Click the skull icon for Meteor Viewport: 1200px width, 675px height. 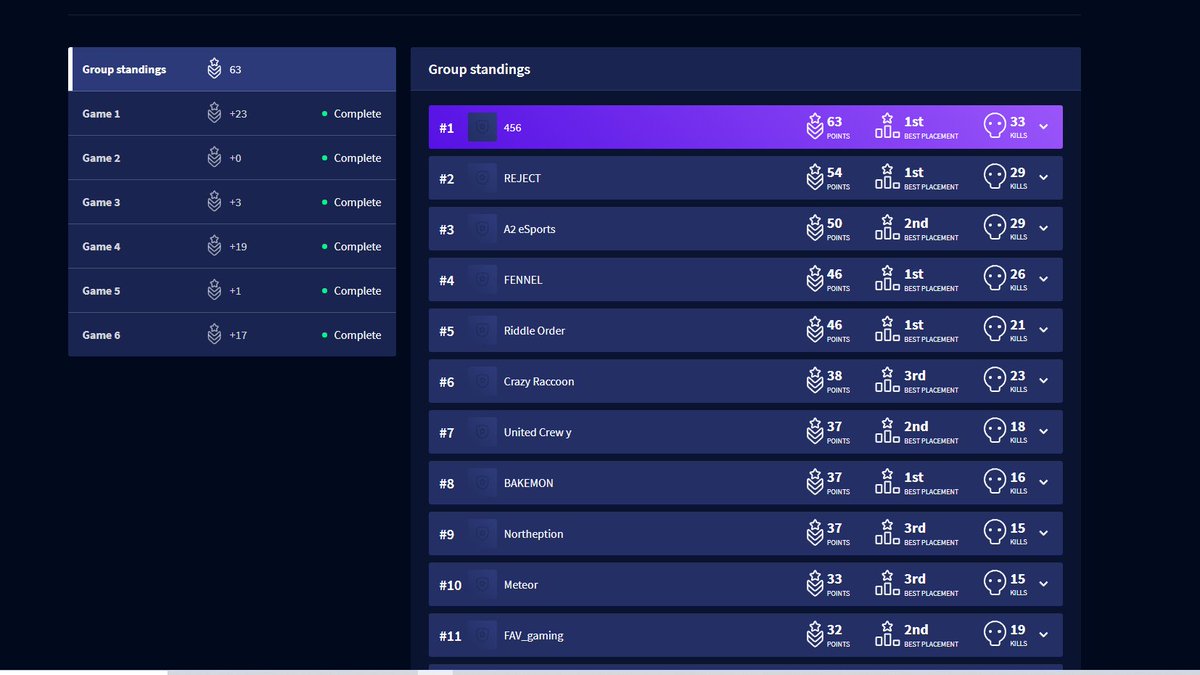click(994, 585)
